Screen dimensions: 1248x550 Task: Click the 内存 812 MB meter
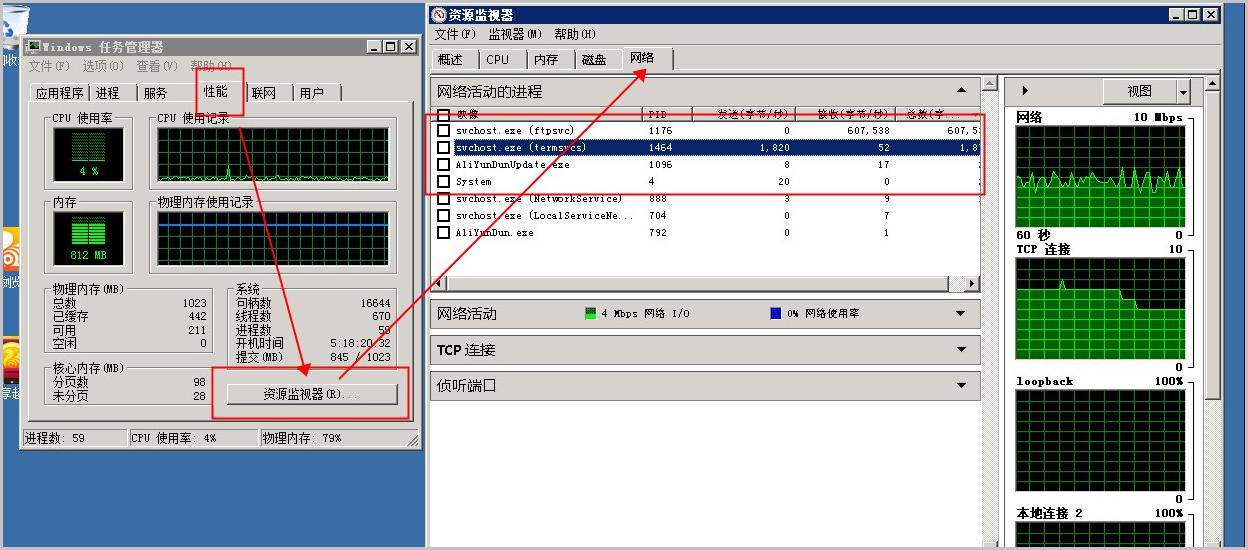tap(89, 240)
